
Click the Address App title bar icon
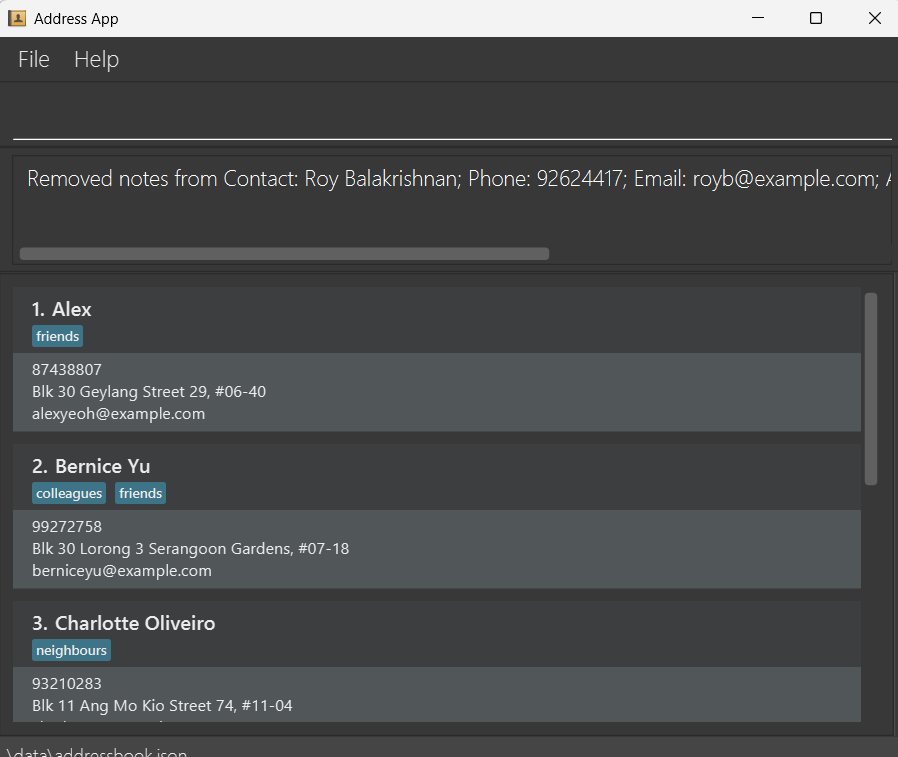coord(17,18)
